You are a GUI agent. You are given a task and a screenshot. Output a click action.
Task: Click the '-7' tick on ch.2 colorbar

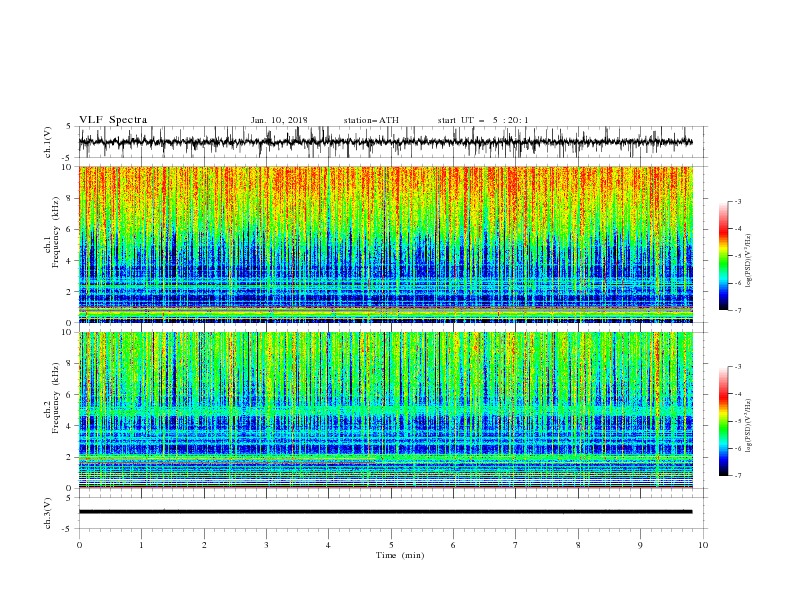[x=737, y=476]
